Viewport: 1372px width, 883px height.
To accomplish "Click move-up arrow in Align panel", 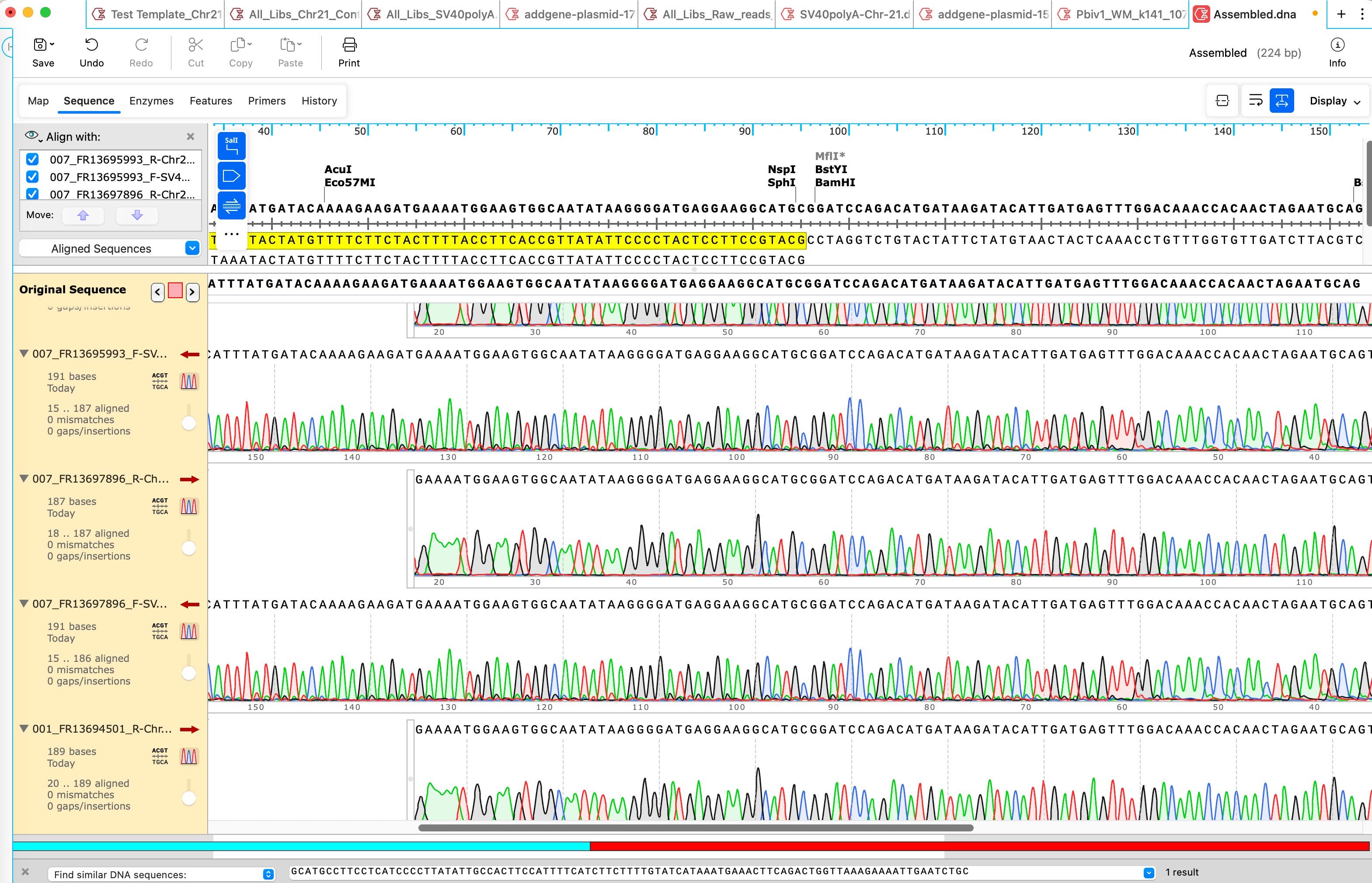I will pyautogui.click(x=83, y=215).
